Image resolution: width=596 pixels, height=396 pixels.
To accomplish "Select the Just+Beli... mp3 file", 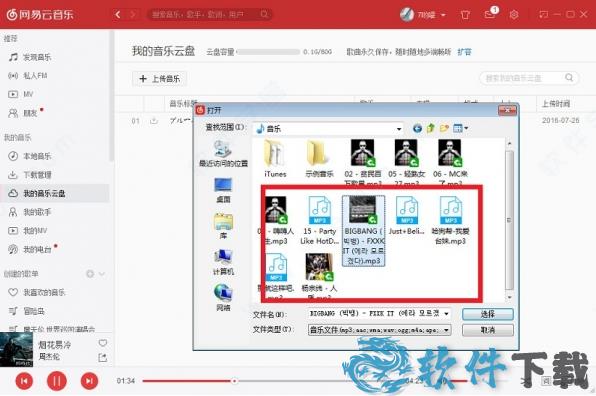I will (x=407, y=215).
